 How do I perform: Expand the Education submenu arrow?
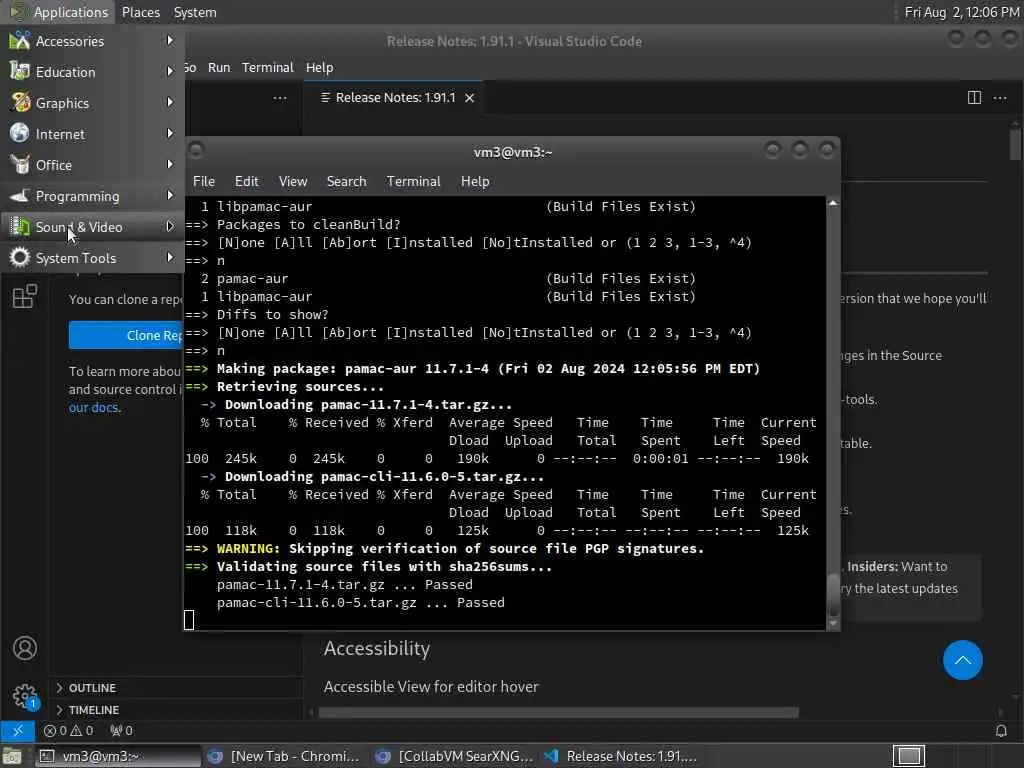(170, 71)
